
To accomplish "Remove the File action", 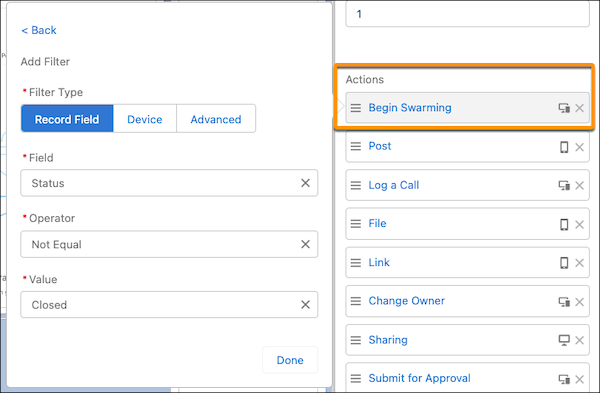I will 580,224.
